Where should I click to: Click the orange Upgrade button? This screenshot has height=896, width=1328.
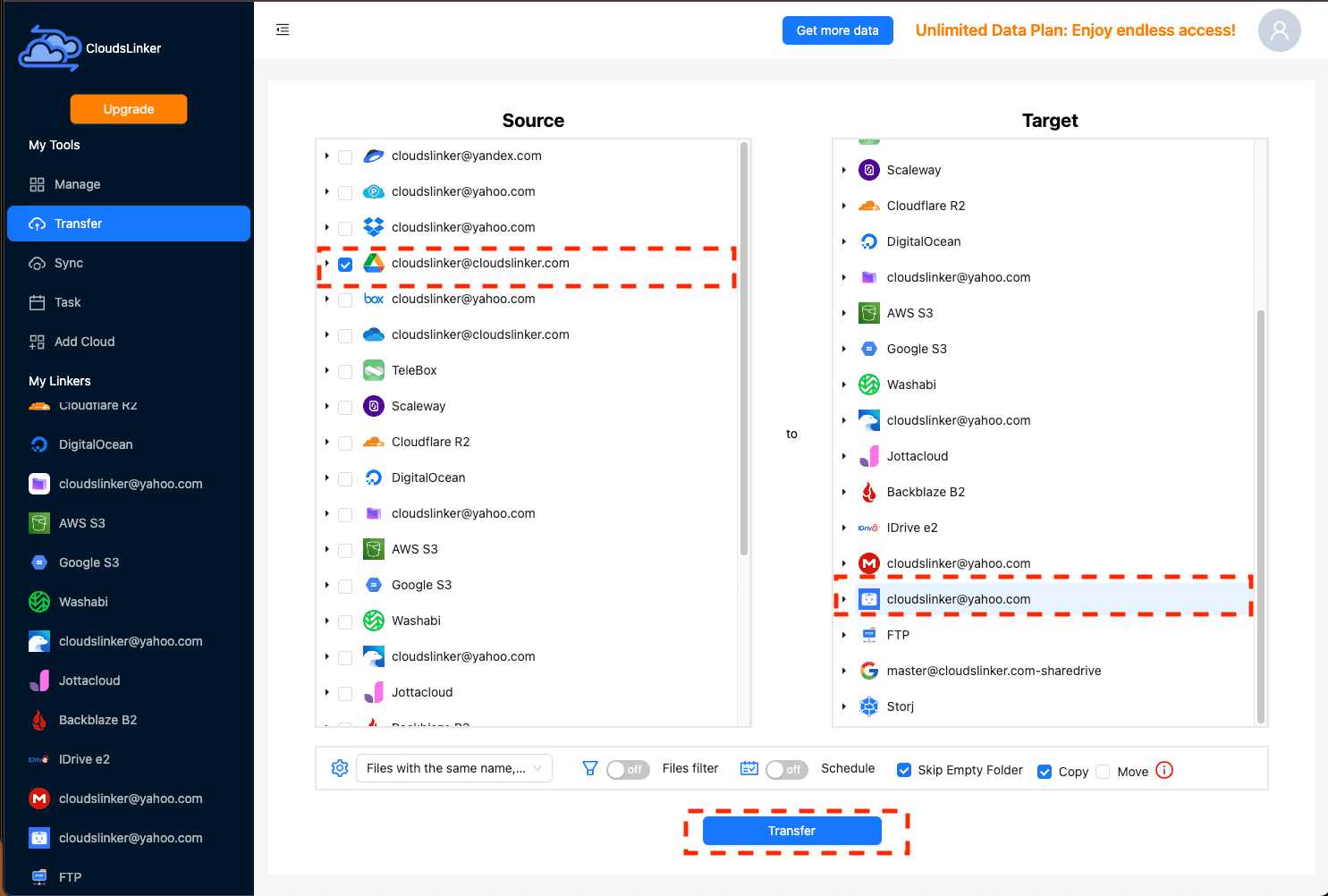129,109
